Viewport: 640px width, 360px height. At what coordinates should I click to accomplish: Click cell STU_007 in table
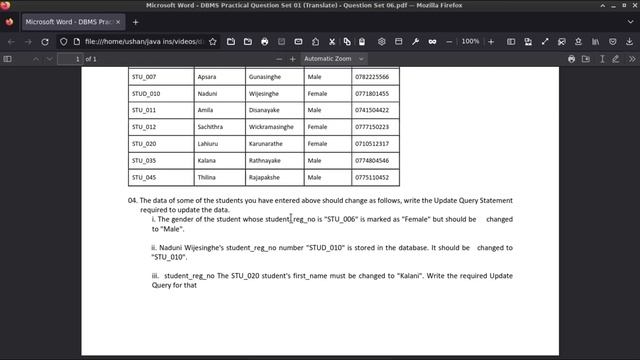(144, 77)
